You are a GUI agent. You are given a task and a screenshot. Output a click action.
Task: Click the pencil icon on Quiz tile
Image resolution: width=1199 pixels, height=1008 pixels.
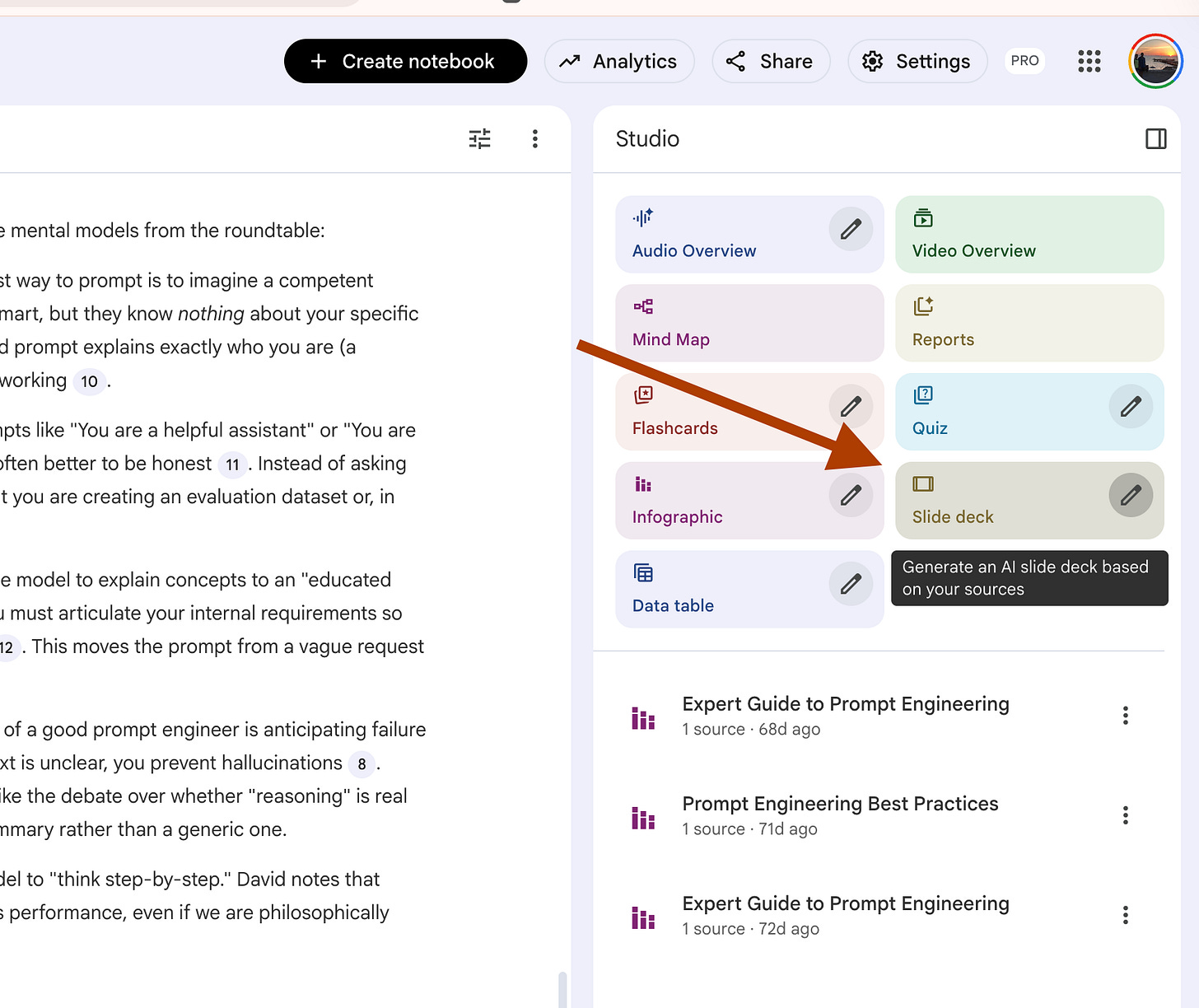(1131, 406)
